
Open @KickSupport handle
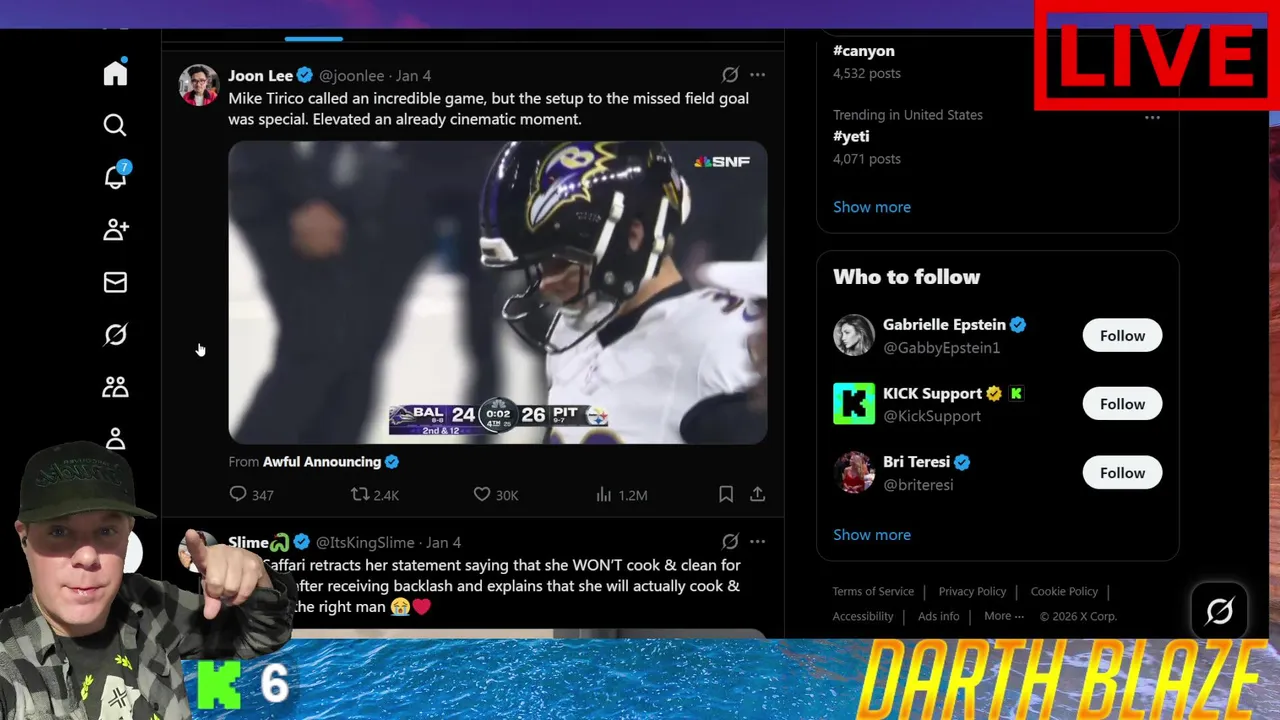[932, 416]
